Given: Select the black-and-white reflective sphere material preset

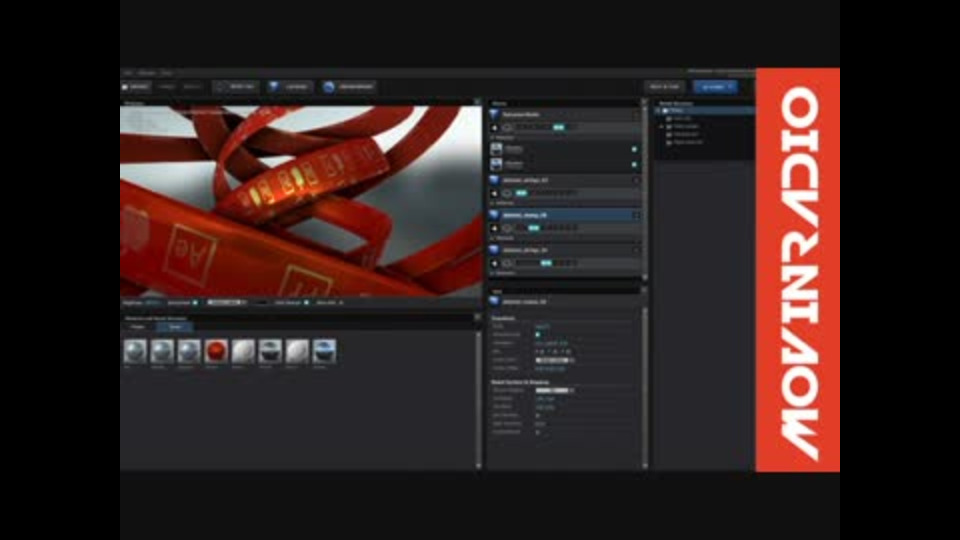Looking at the screenshot, I should (270, 351).
